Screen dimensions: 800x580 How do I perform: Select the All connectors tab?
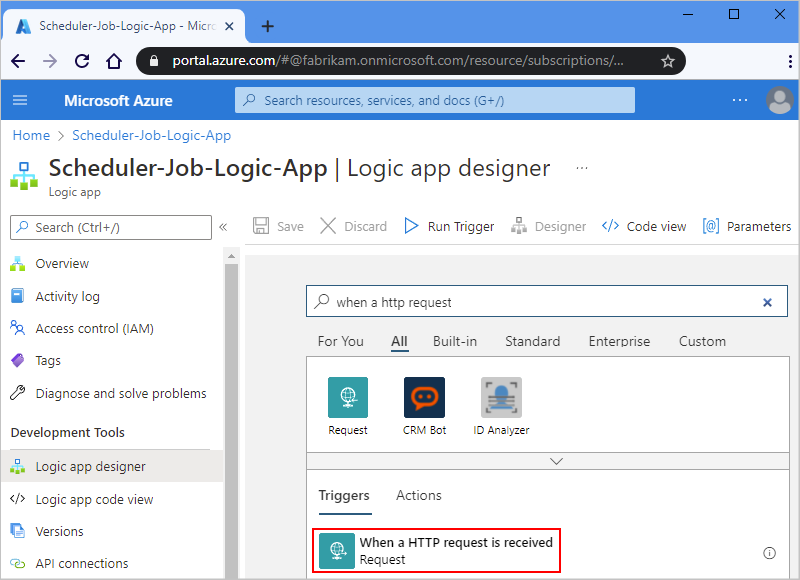coord(399,341)
